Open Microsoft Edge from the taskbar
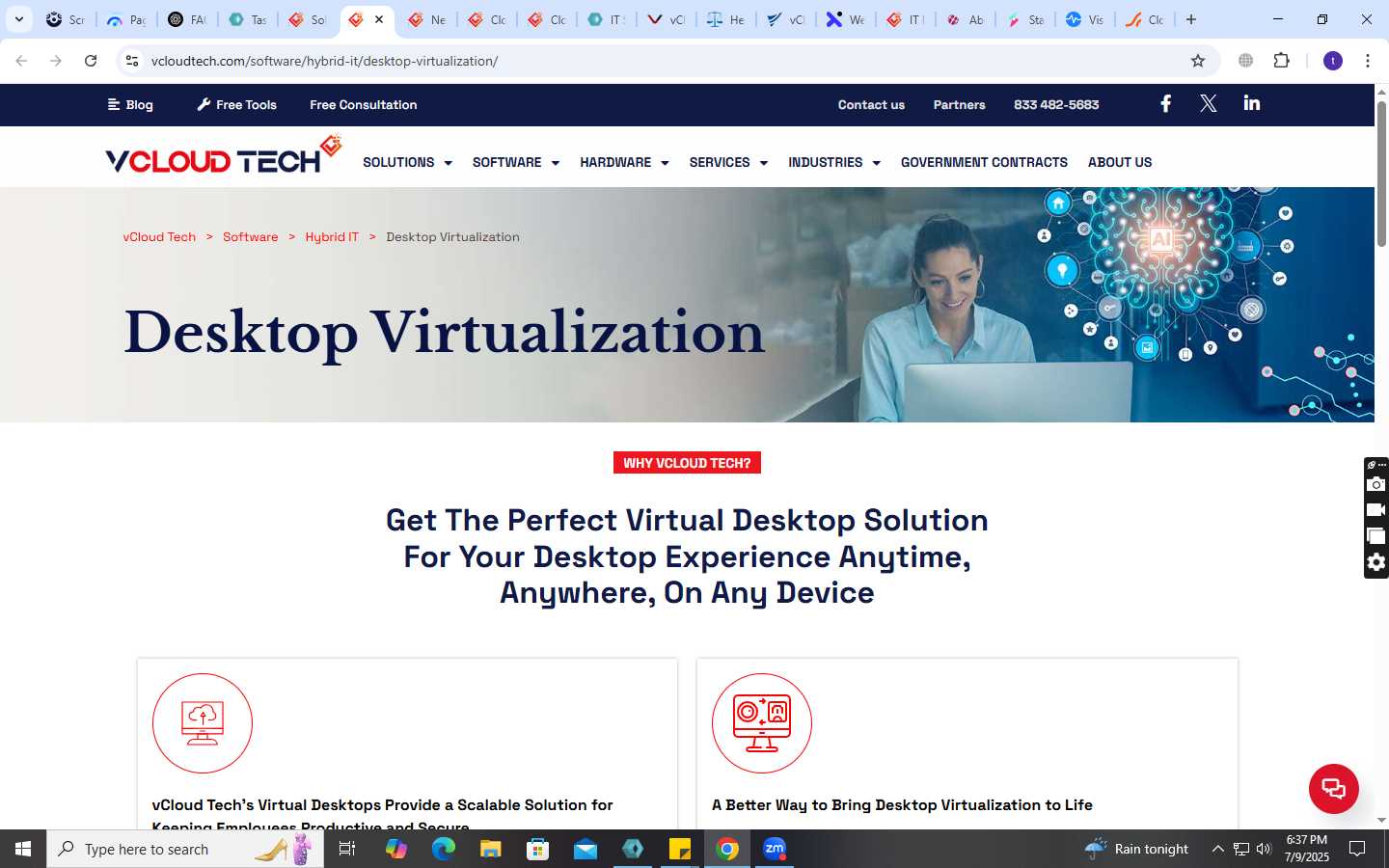This screenshot has width=1389, height=868. pyautogui.click(x=443, y=849)
